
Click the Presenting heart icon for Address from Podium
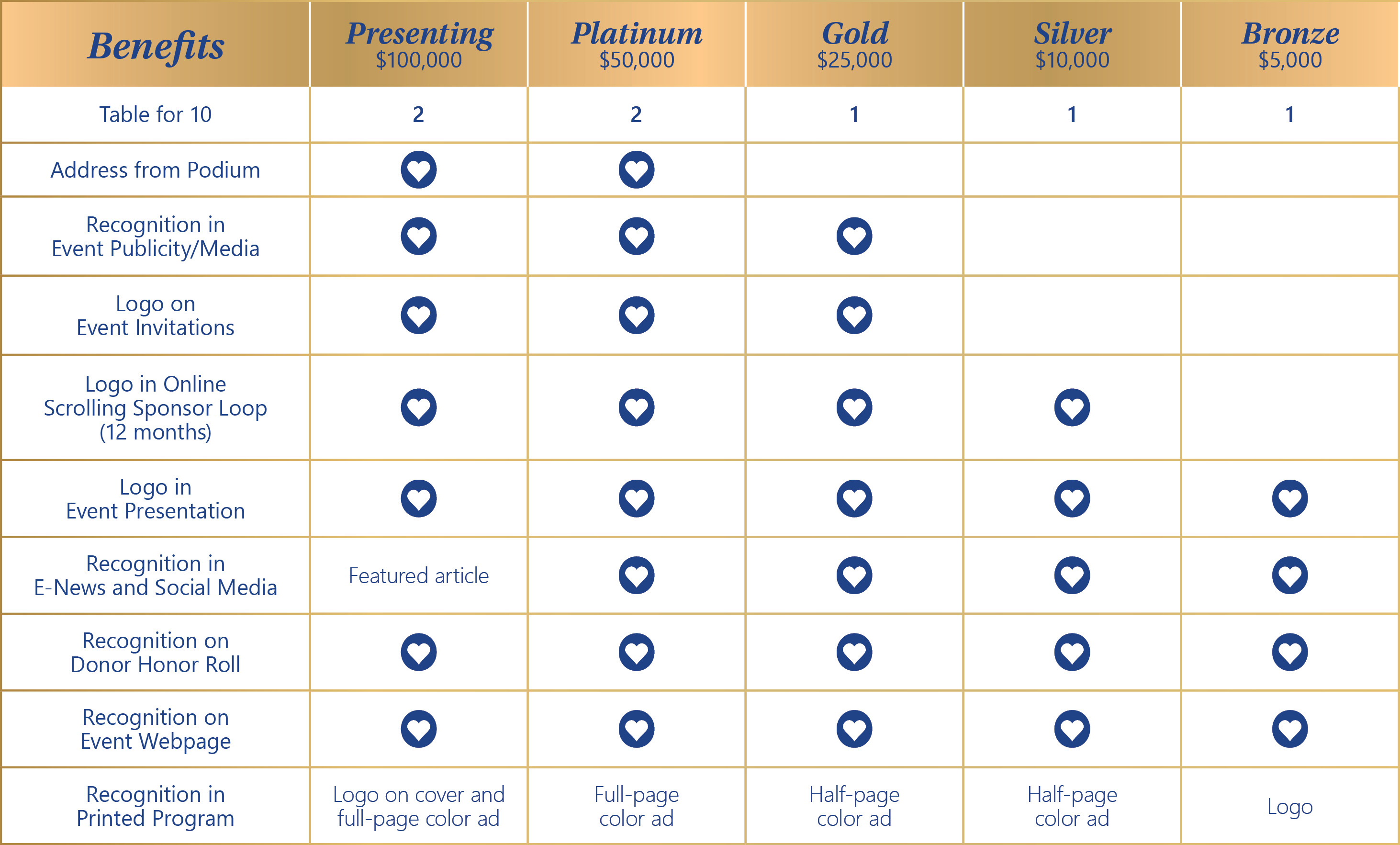(x=419, y=170)
